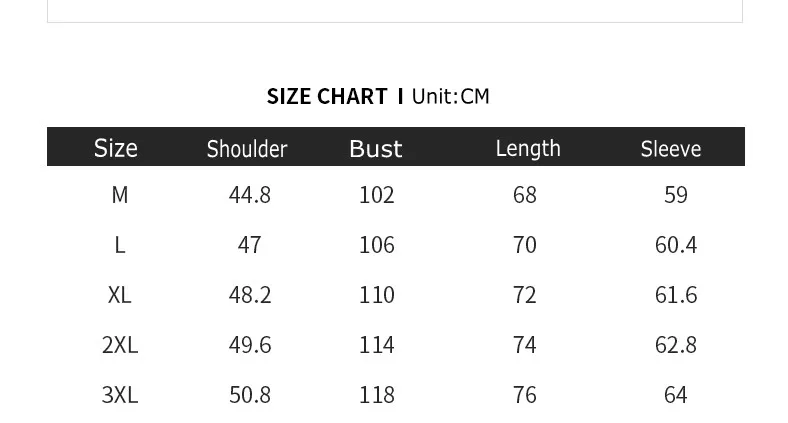Click sleeve value 62.8 for 2XL
Screen dimensions: 788x423
[x=676, y=345]
